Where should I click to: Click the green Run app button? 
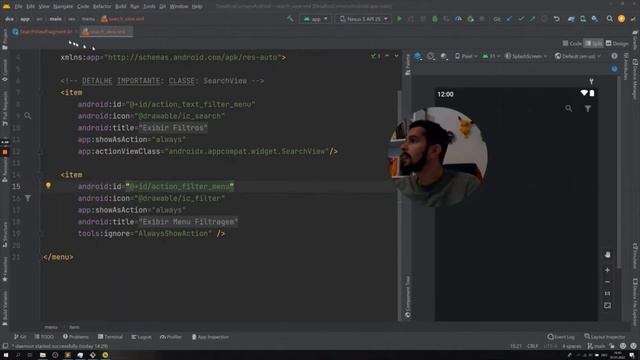point(399,19)
